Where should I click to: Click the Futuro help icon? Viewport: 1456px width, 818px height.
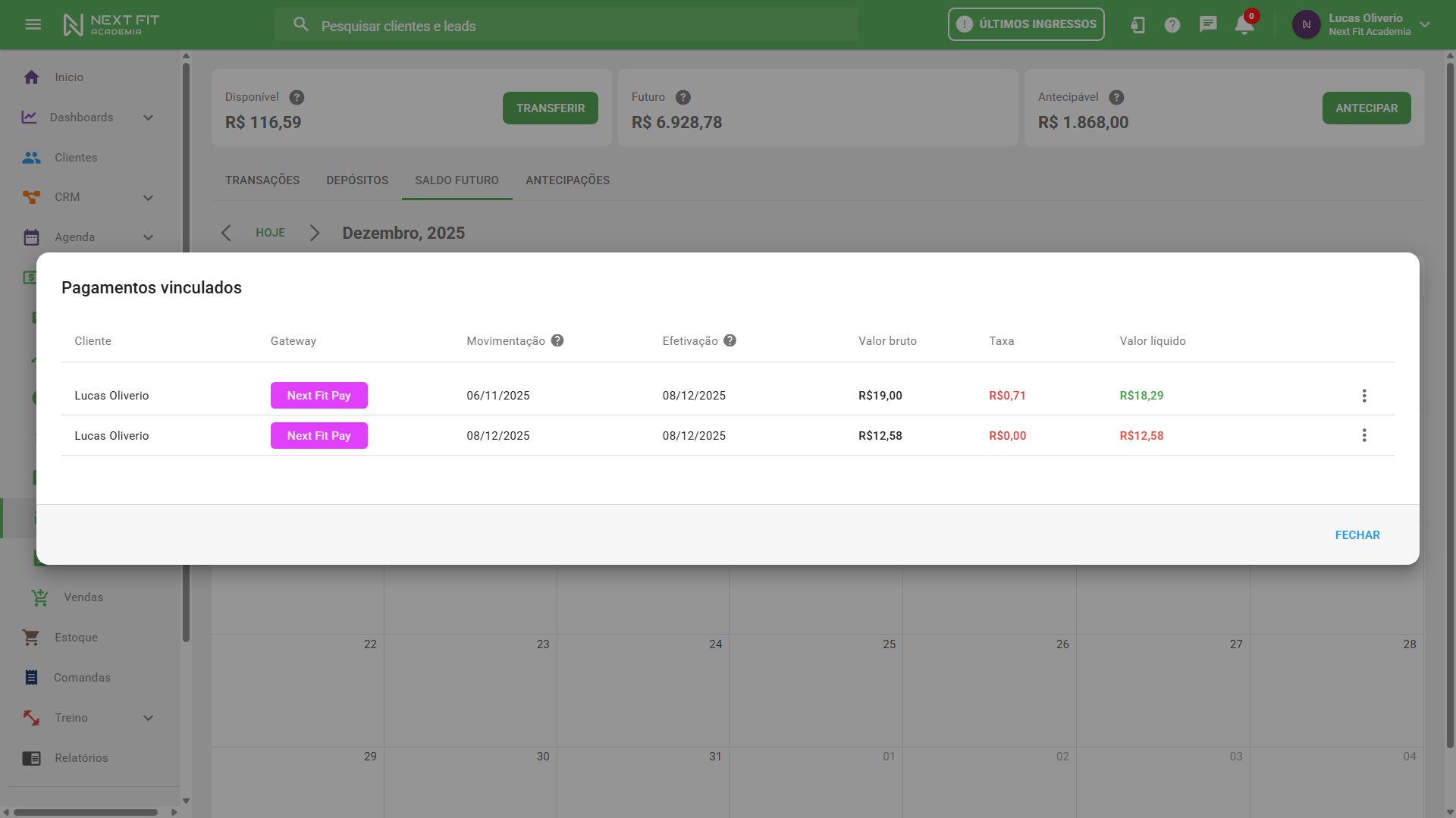(x=682, y=97)
